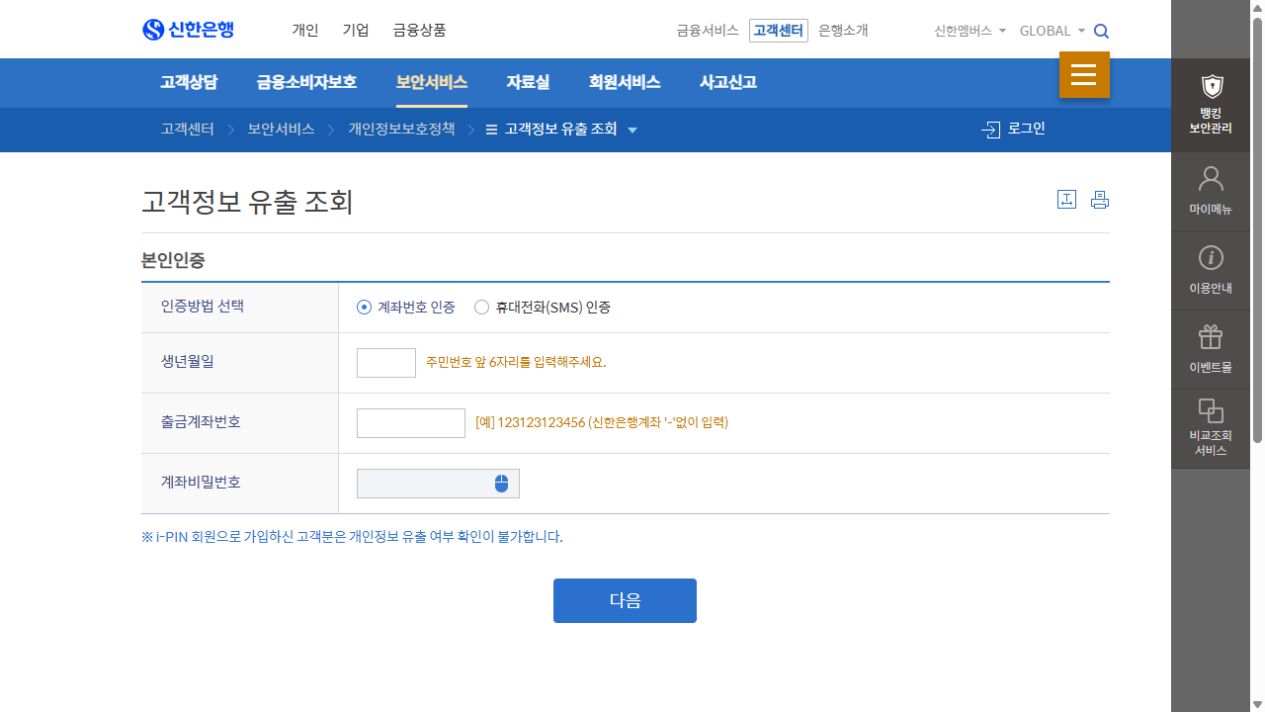Open 이벤트몰 gift icon
The width and height of the screenshot is (1265, 712).
[1210, 350]
